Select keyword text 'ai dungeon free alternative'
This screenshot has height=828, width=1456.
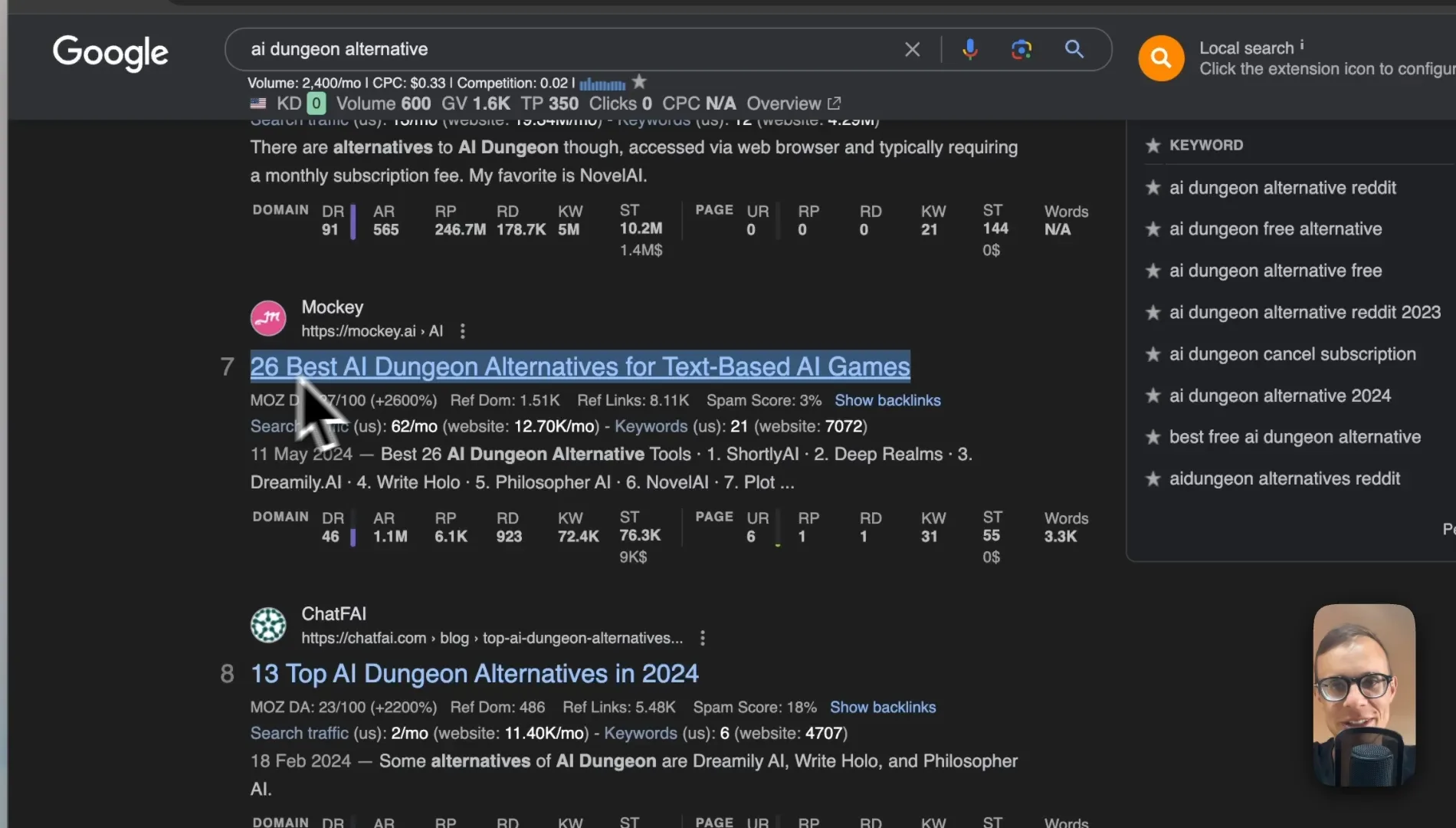(1275, 229)
